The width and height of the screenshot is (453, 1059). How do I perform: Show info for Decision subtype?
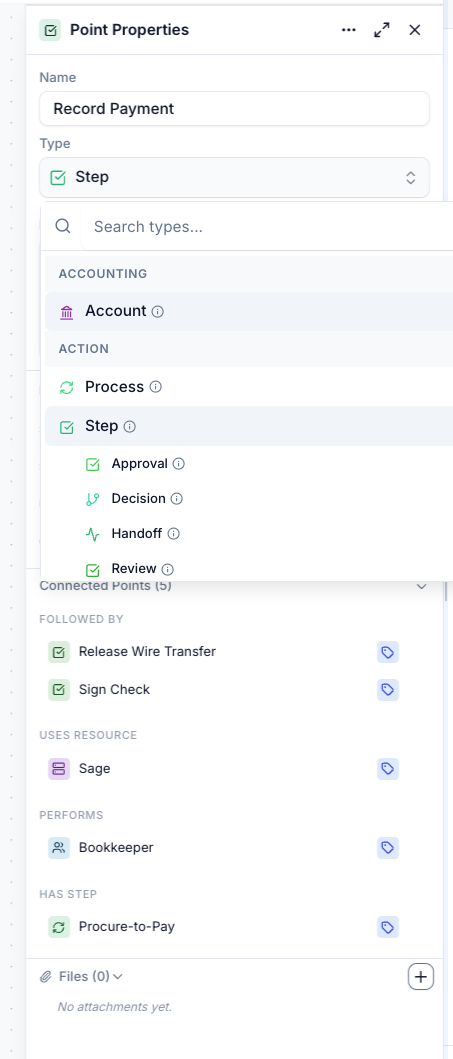pyautogui.click(x=176, y=499)
